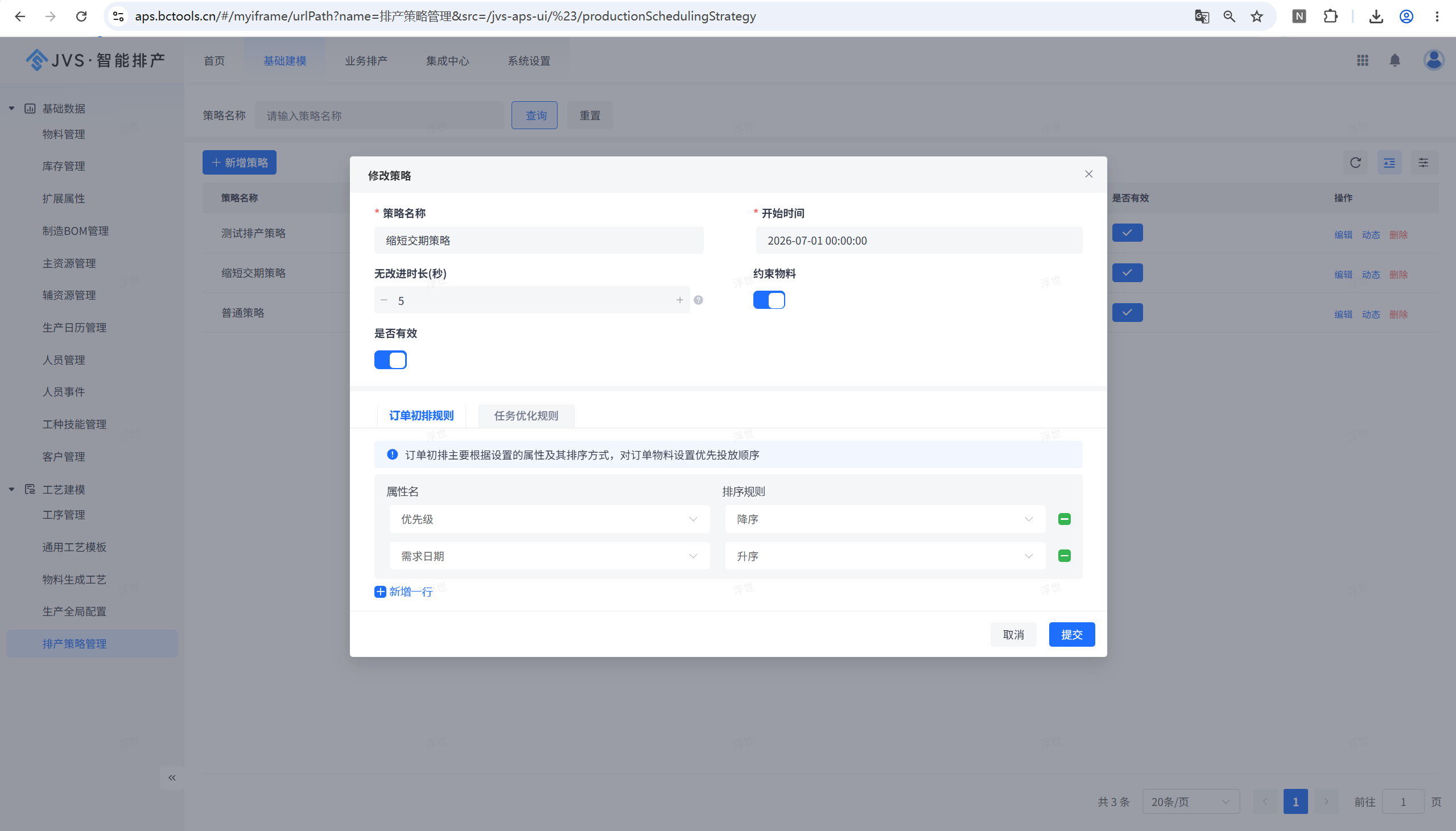
Task: Open the notification bell
Action: [x=1395, y=60]
